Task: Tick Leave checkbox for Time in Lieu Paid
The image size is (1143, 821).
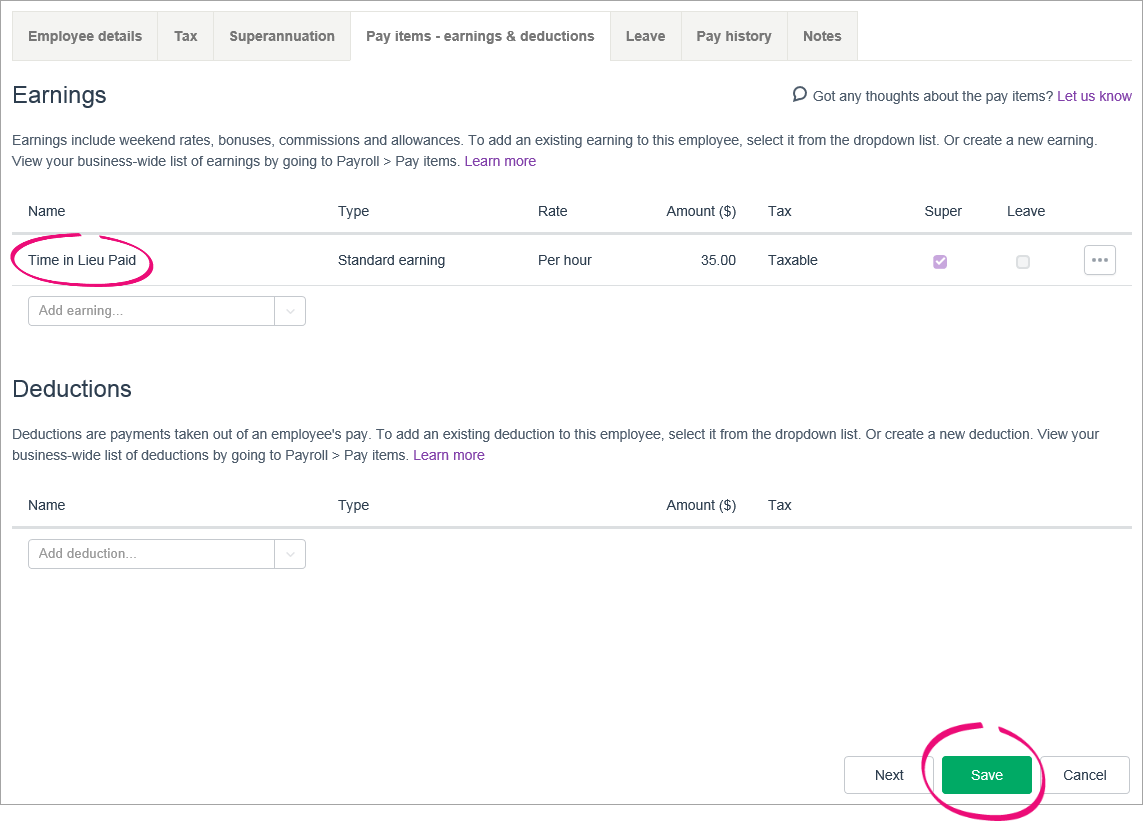Action: click(1023, 261)
